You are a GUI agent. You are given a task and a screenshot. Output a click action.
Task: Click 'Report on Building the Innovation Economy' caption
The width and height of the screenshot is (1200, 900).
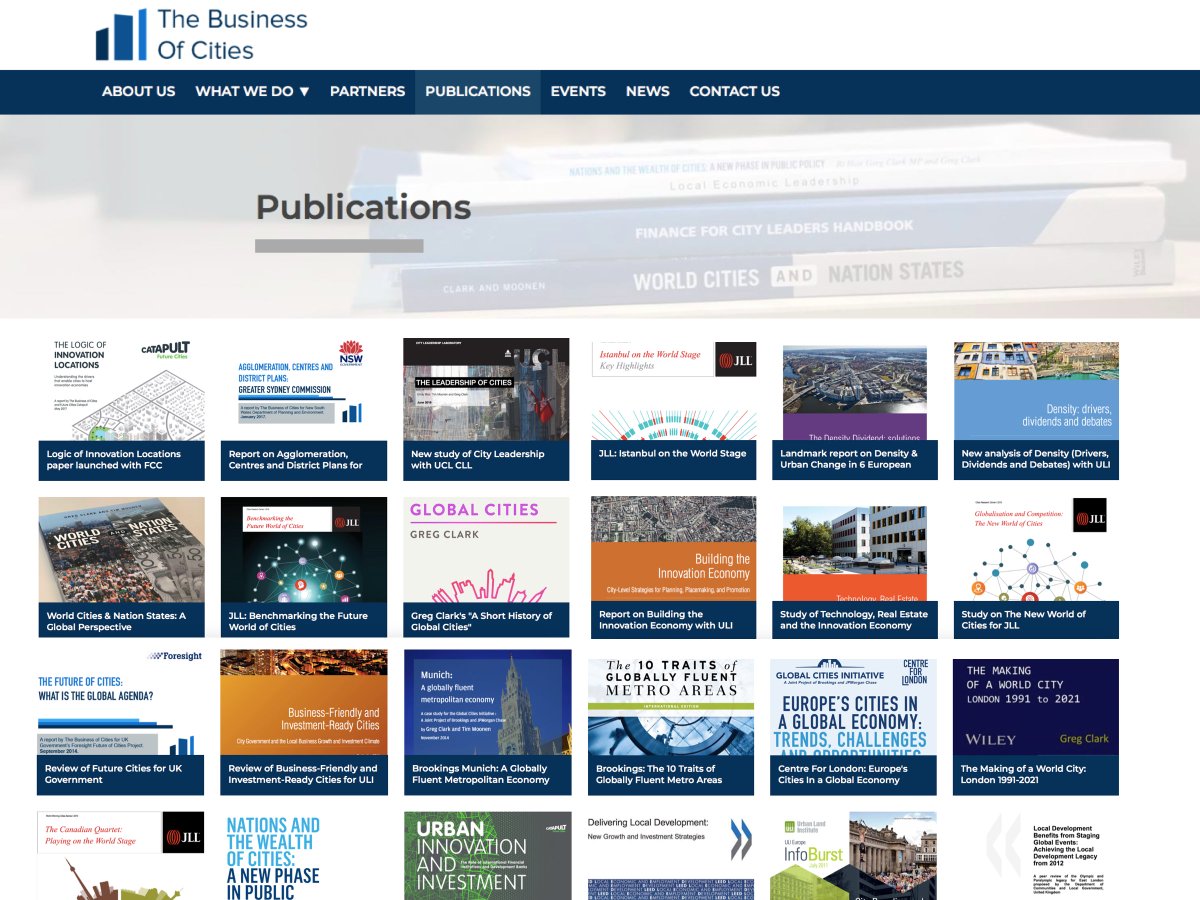click(x=674, y=620)
